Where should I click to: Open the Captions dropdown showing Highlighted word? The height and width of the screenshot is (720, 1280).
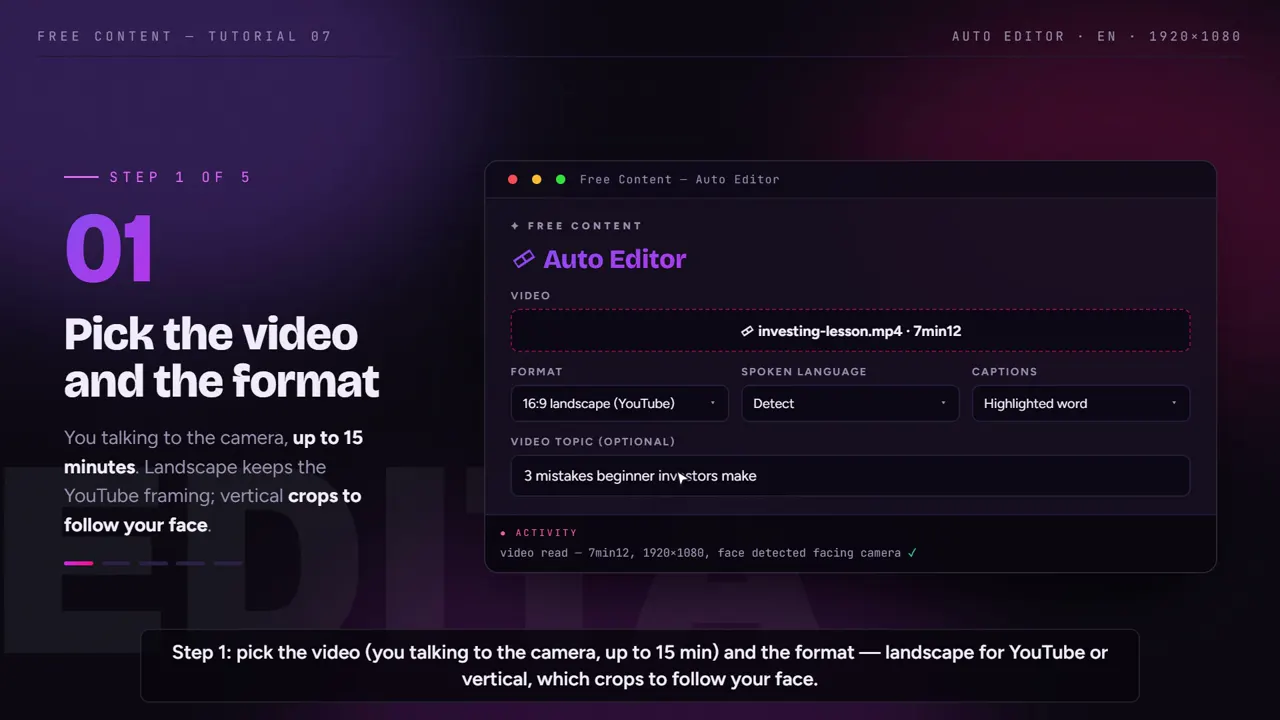(x=1081, y=403)
